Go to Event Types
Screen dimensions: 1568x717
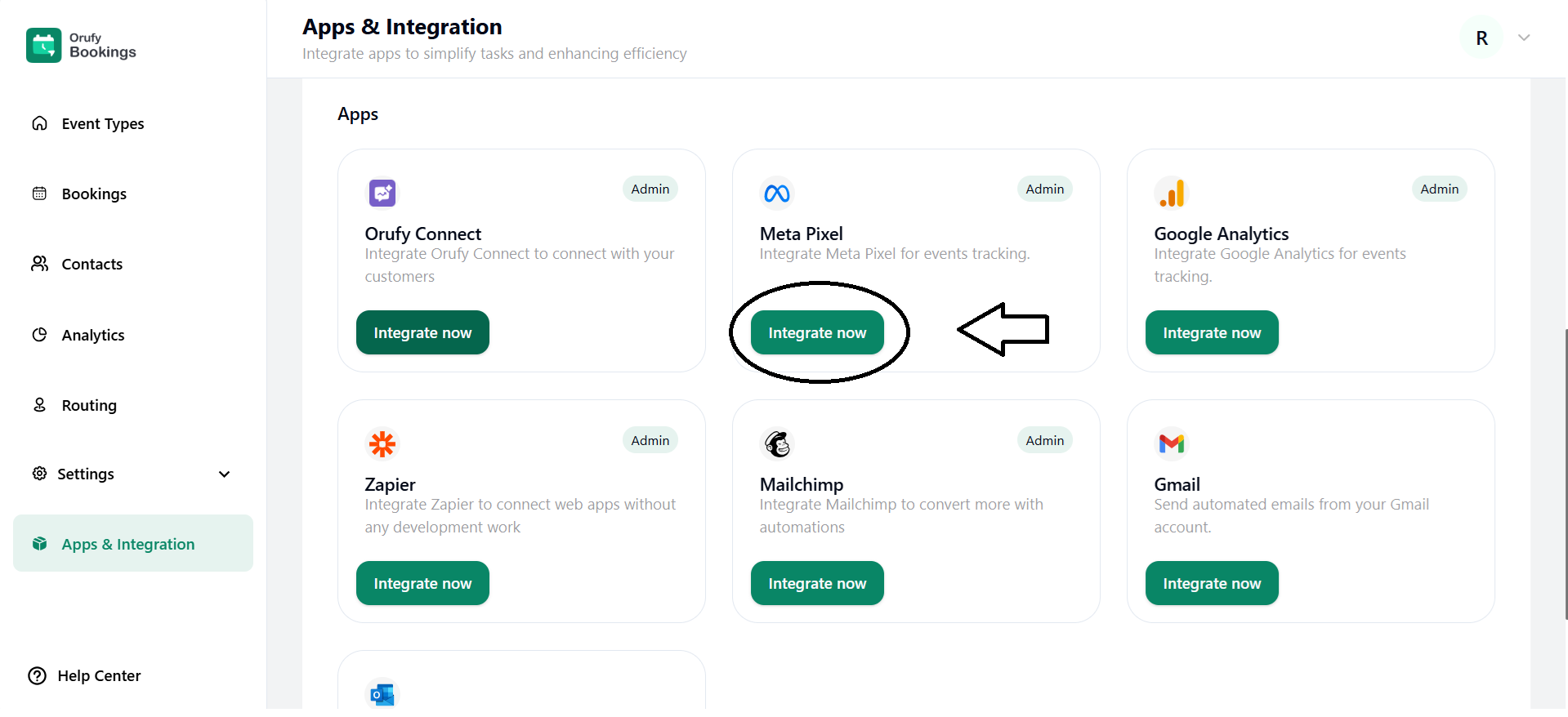(102, 124)
